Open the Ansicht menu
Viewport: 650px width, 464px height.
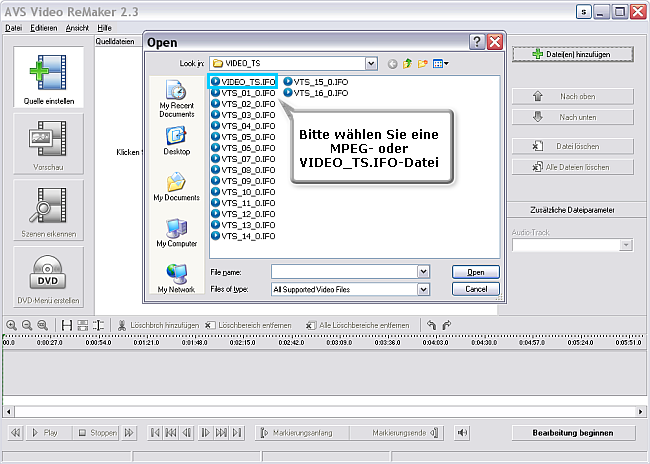tap(77, 28)
